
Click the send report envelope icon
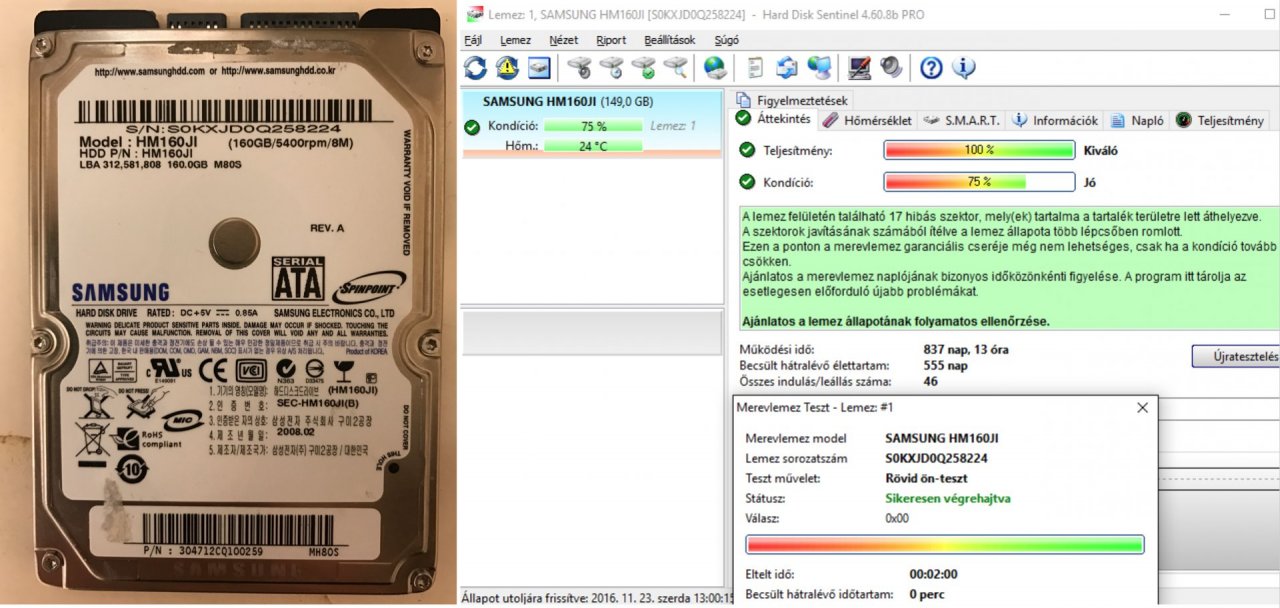(787, 68)
